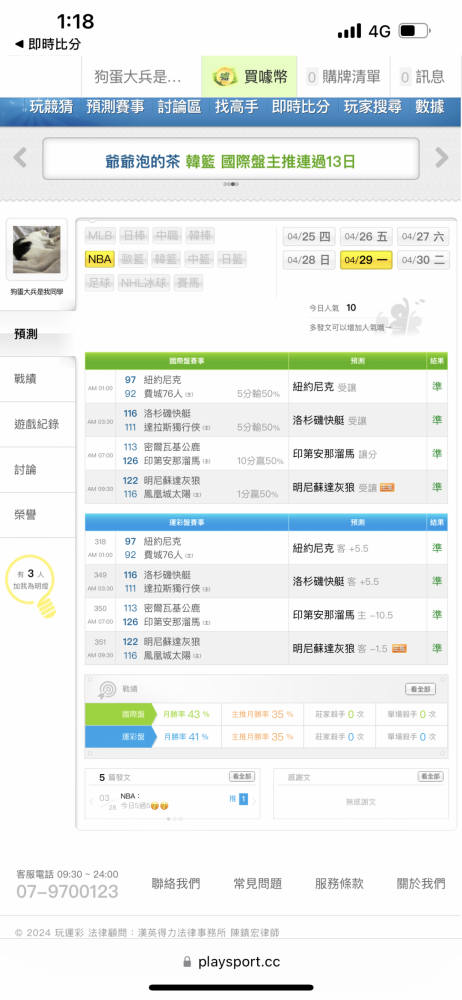The width and height of the screenshot is (462, 1000).
Task: Select the NBA league filter
Action: point(100,259)
